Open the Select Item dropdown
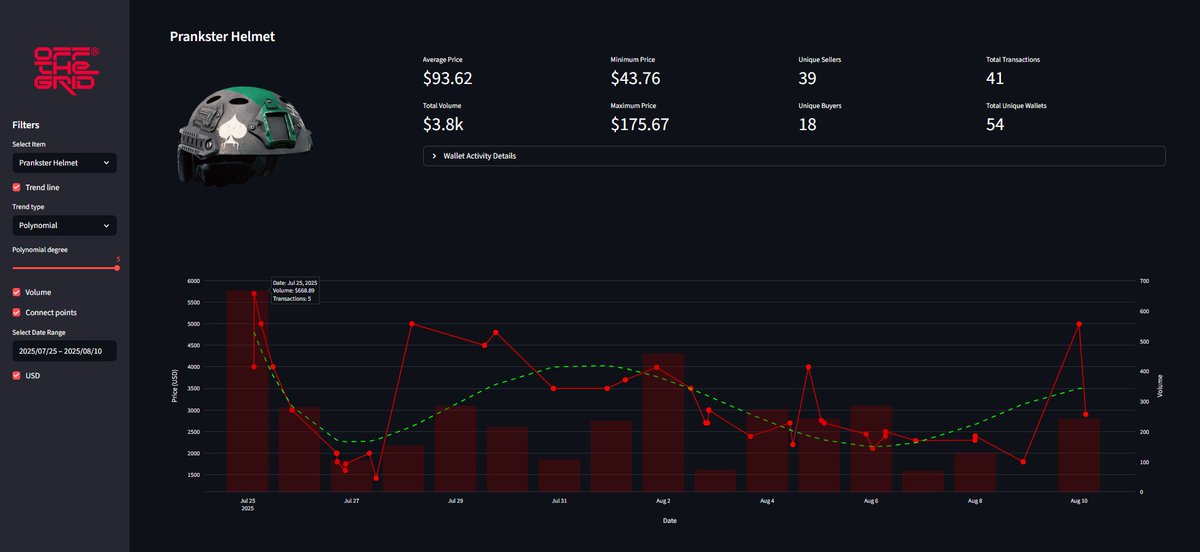Image resolution: width=1200 pixels, height=552 pixels. 64,162
